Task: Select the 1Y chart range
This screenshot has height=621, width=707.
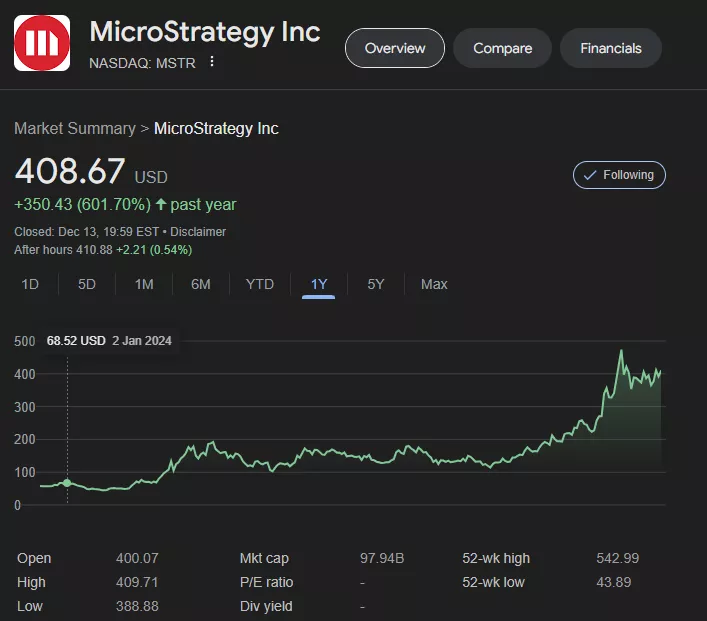Action: click(x=319, y=285)
